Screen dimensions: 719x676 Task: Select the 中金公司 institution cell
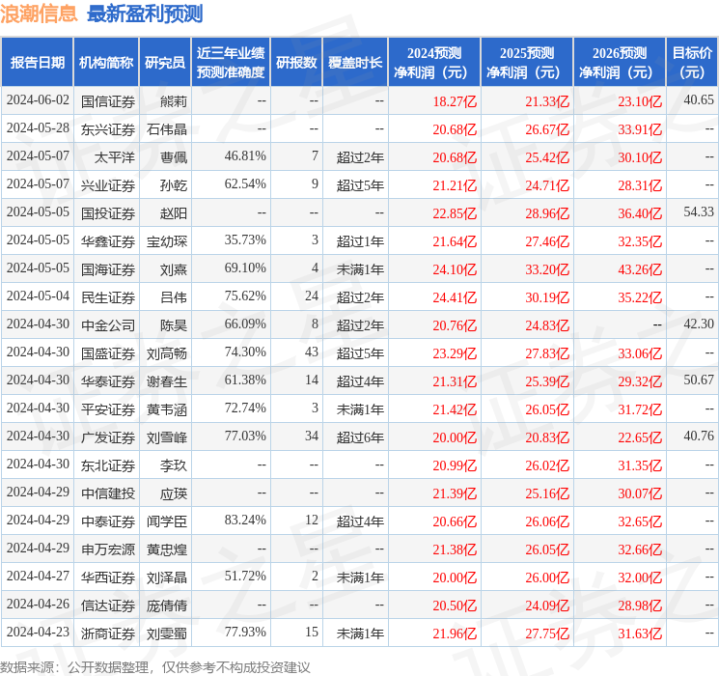(108, 325)
